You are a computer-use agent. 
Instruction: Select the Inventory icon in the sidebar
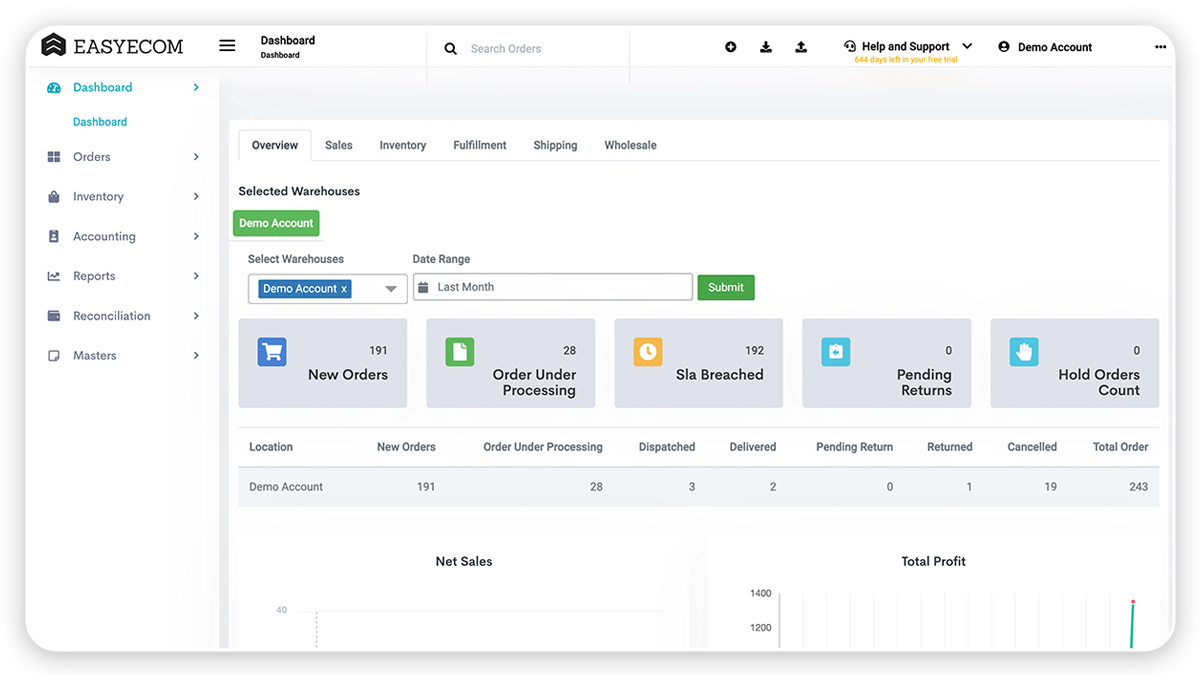[x=53, y=196]
